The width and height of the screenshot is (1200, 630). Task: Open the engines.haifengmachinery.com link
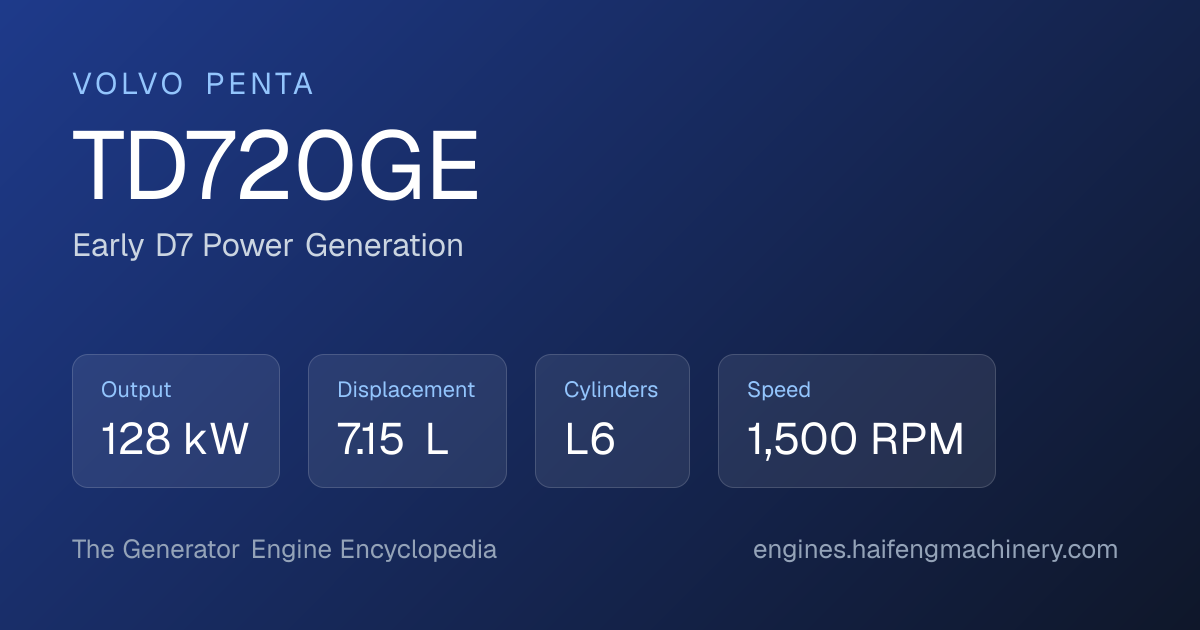tap(935, 550)
